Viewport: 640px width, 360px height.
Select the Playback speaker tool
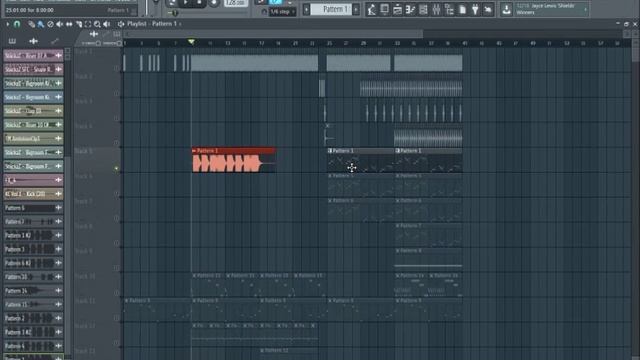point(107,24)
